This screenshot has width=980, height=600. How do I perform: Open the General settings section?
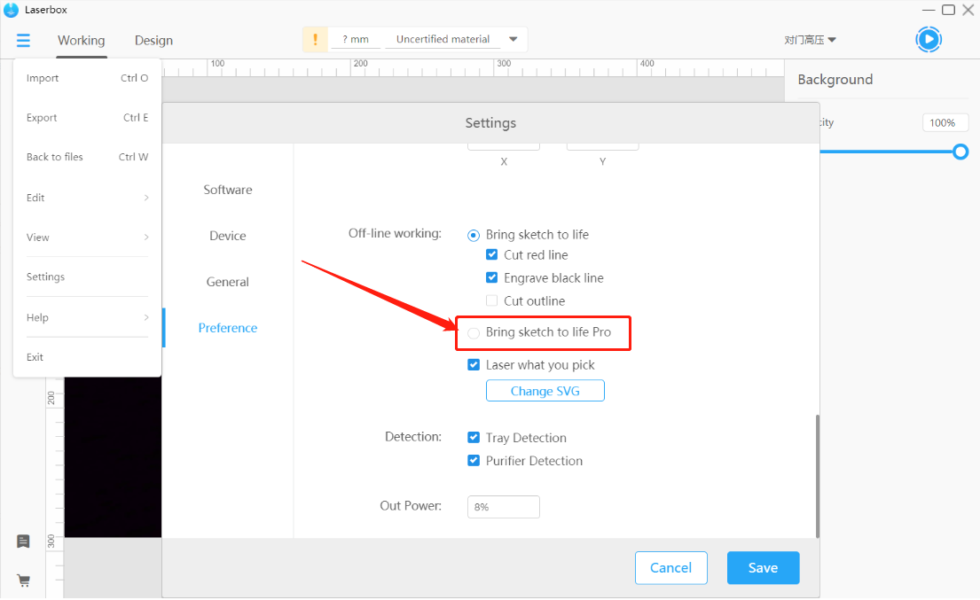click(228, 282)
